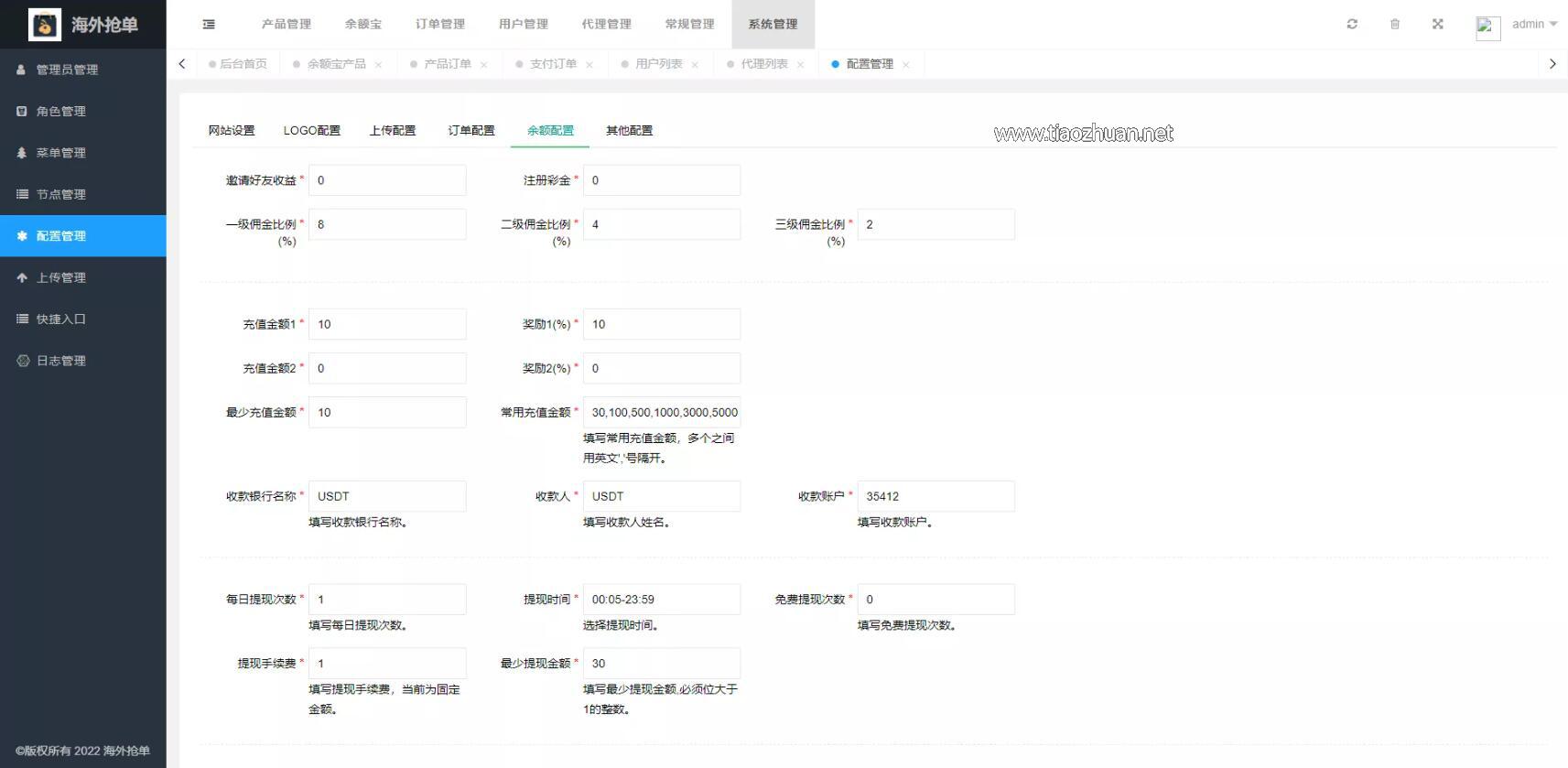The width and height of the screenshot is (1568, 768).
Task: Open the 常规管理 top menu
Action: point(690,25)
